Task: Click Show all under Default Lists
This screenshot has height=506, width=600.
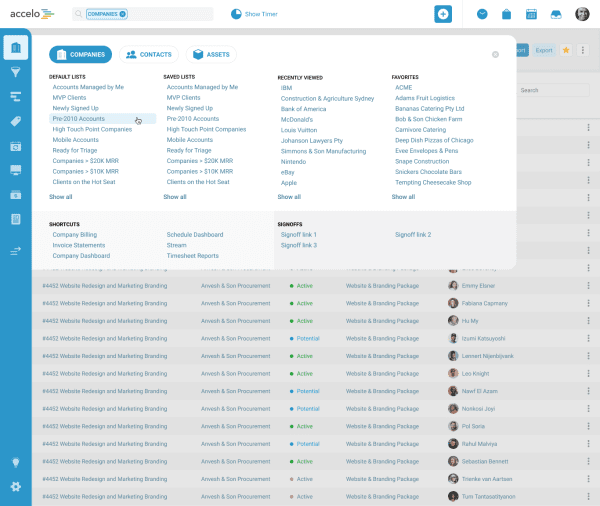Action: point(60,197)
